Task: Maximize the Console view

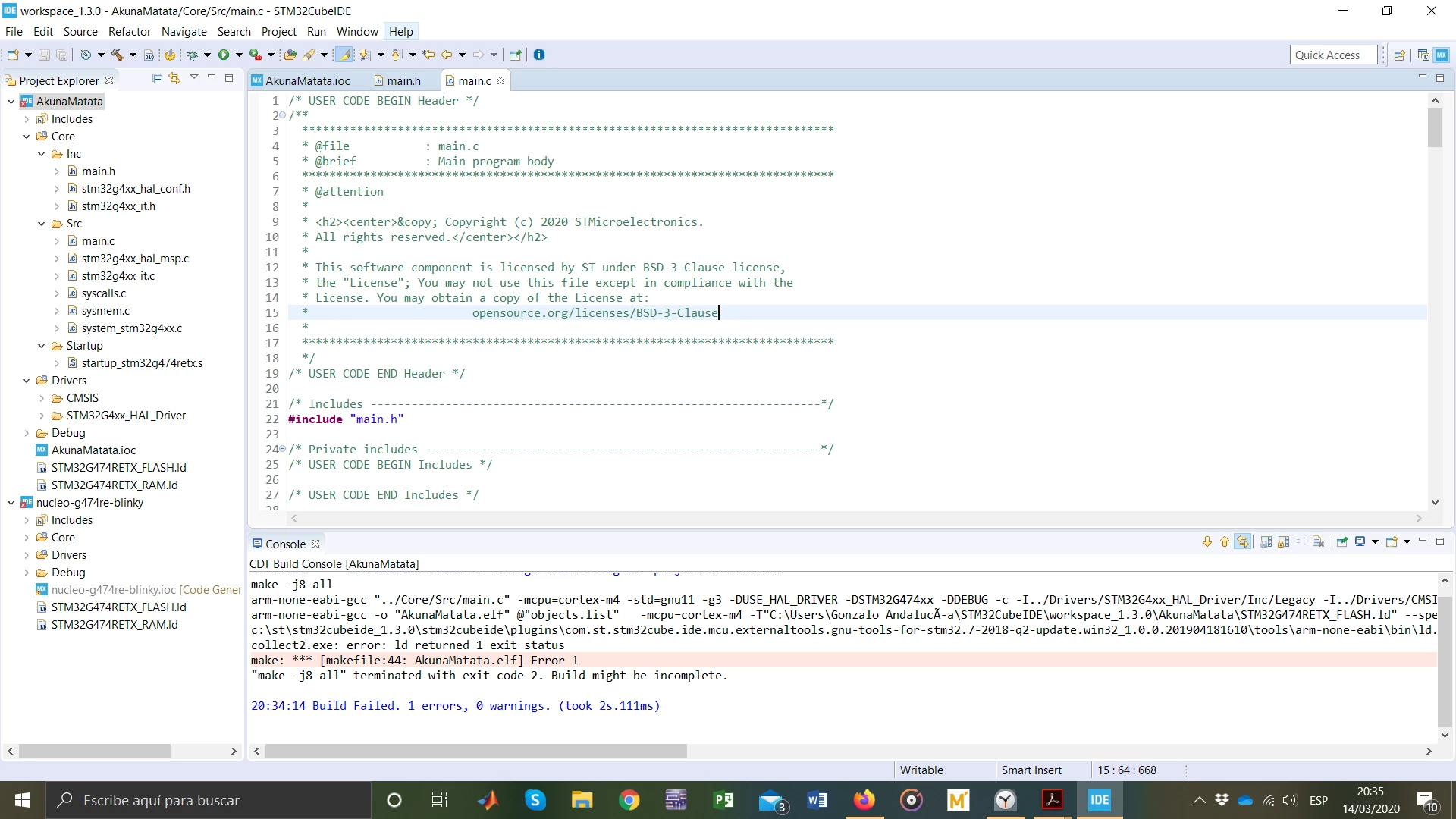Action: point(1440,541)
